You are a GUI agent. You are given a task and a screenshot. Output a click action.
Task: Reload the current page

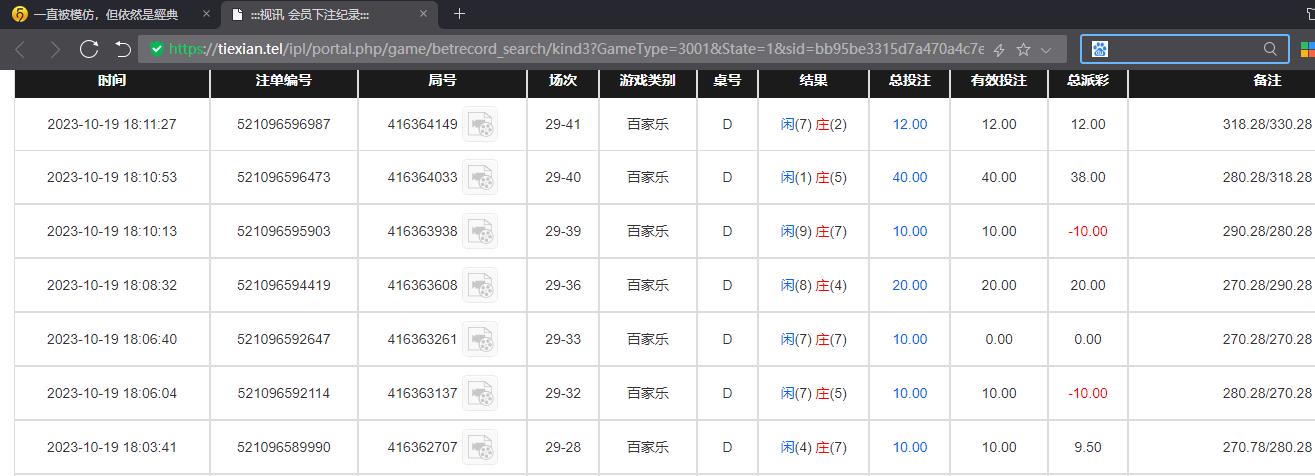tap(89, 49)
